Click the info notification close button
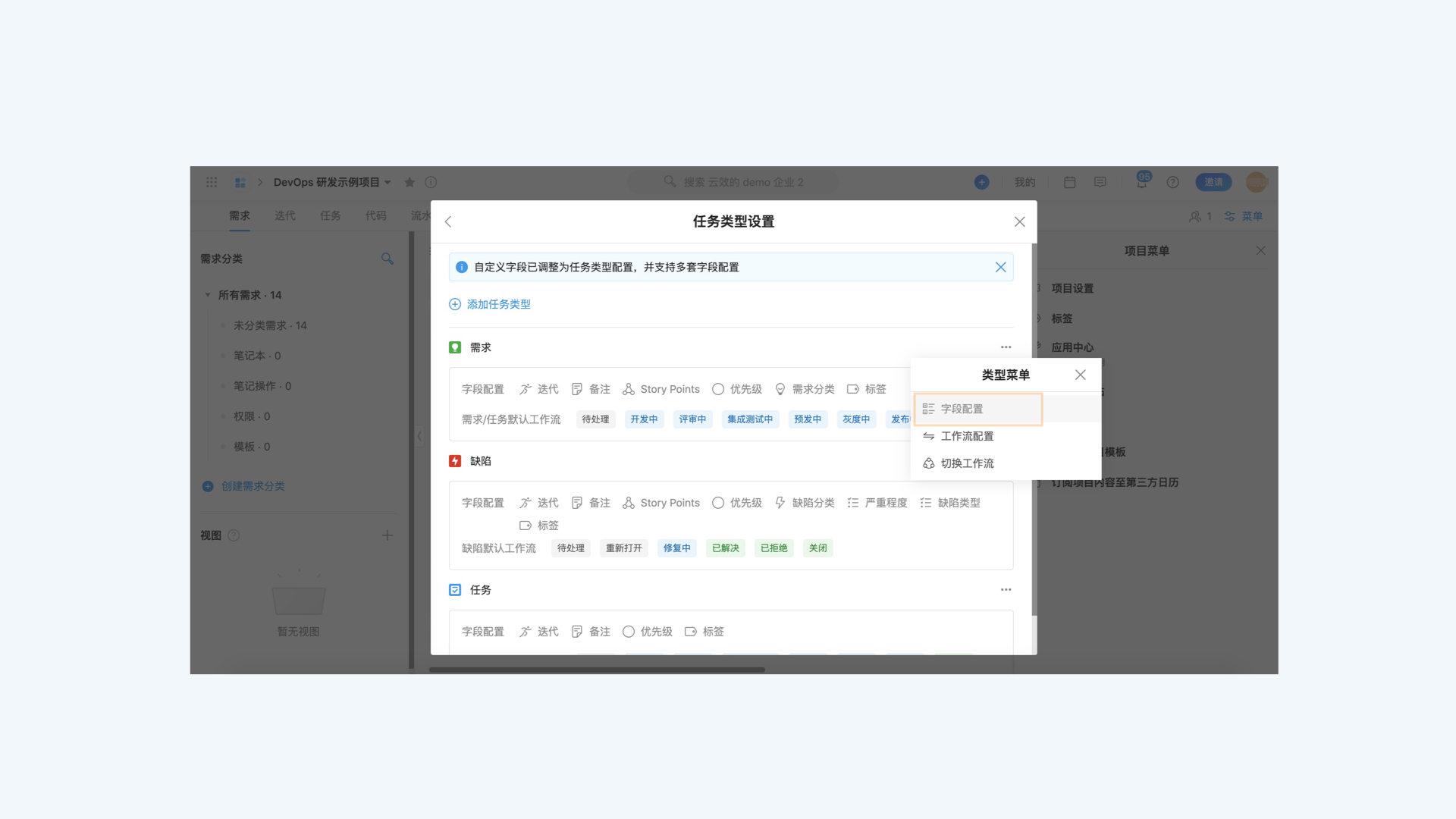Image resolution: width=1456 pixels, height=819 pixels. click(1001, 267)
